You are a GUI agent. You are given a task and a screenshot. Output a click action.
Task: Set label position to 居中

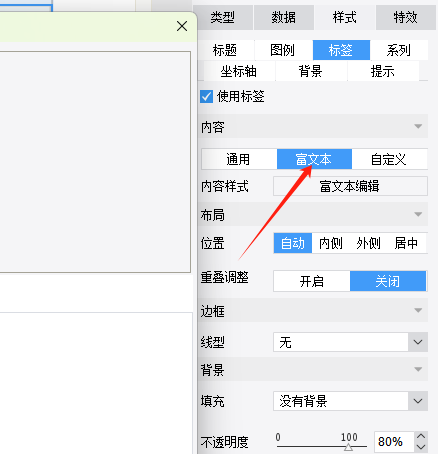pos(407,243)
